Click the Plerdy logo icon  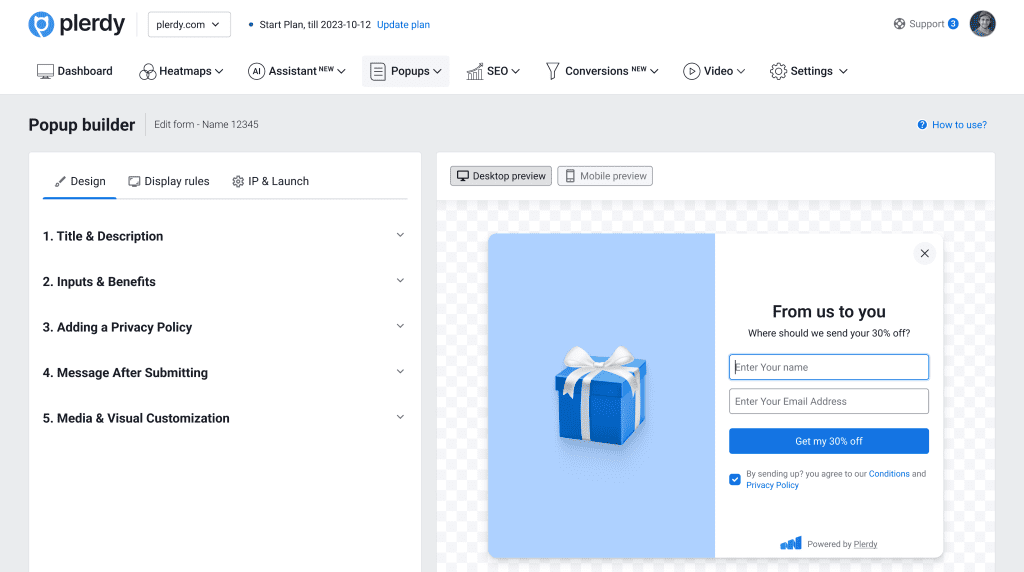click(41, 25)
